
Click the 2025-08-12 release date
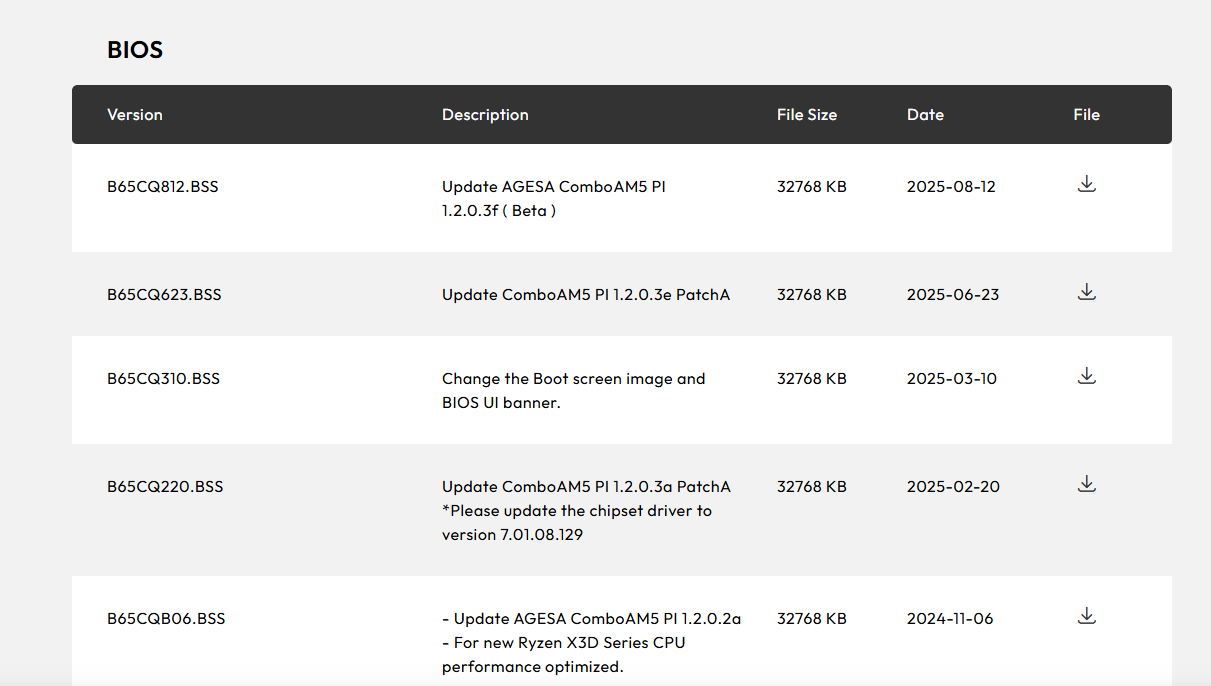click(x=951, y=187)
